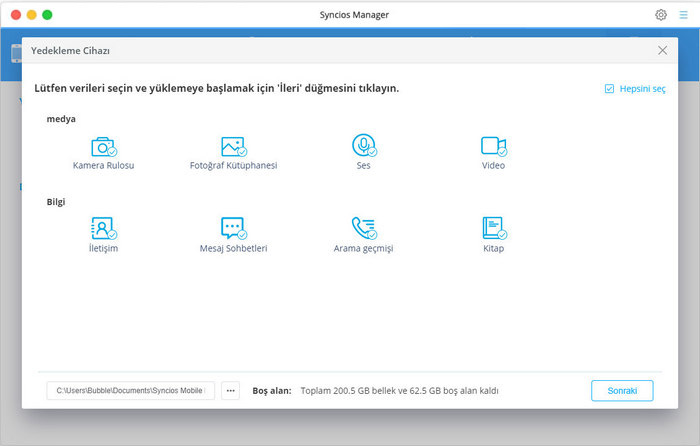Open the backup folder browse (…) button
700x446 pixels.
230,391
